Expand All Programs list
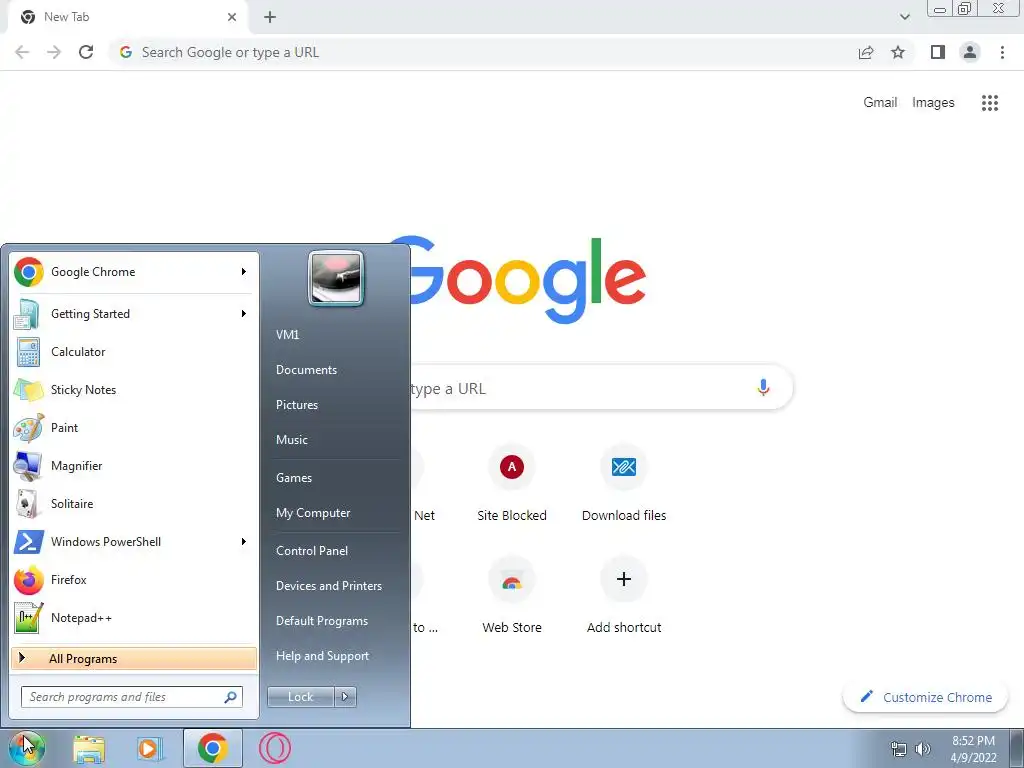This screenshot has width=1024, height=768. [134, 659]
